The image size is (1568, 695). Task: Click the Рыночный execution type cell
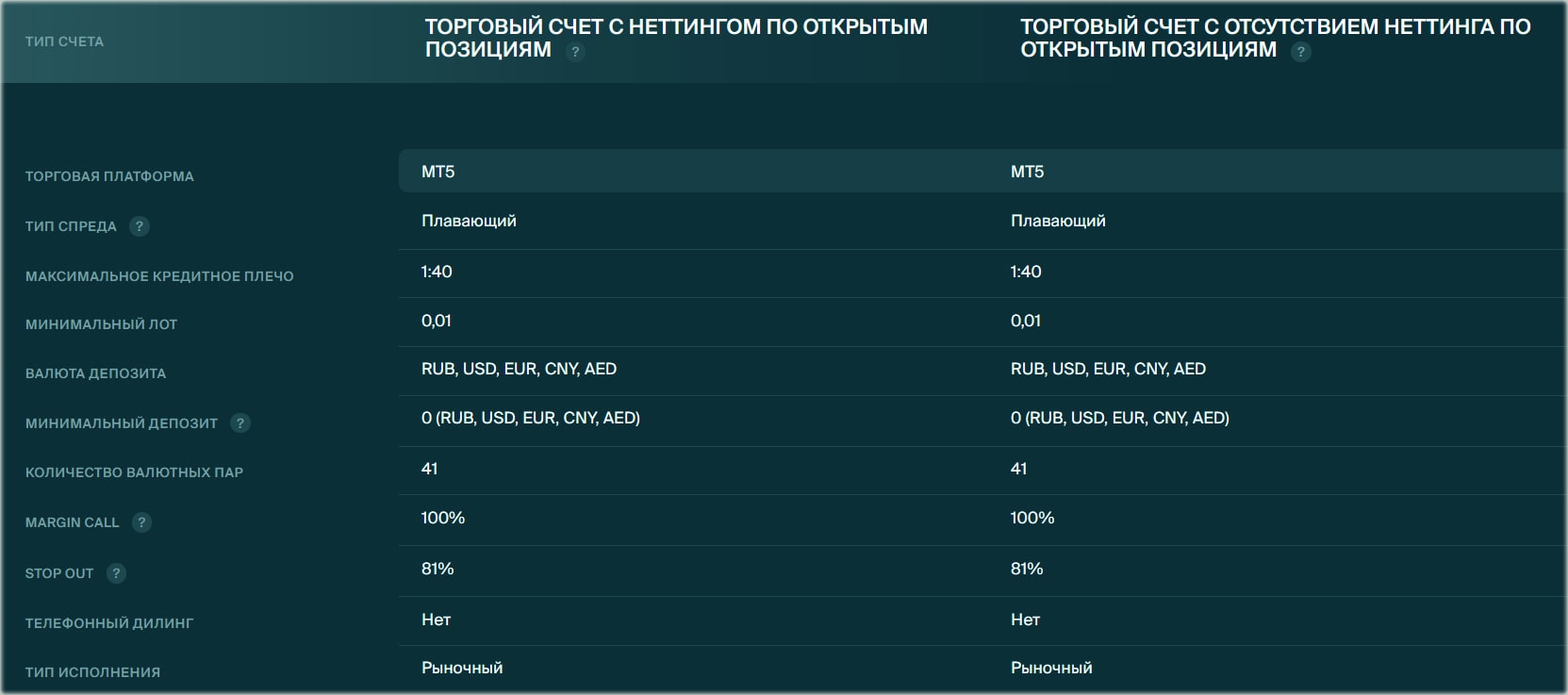click(x=462, y=667)
